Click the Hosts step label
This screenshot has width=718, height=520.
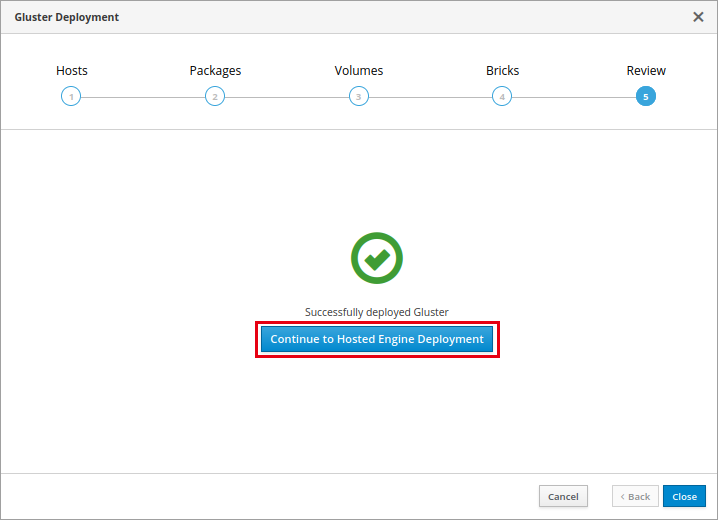[71, 70]
